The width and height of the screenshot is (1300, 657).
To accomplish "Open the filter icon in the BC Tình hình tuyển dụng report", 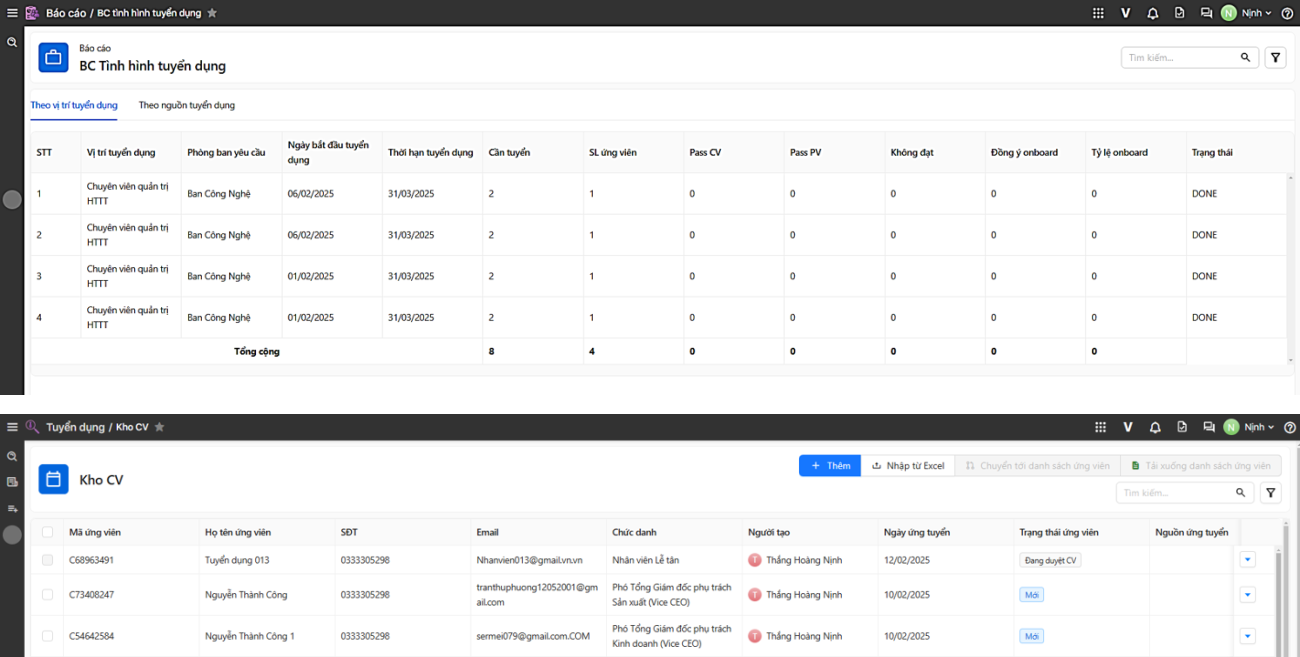I will (1275, 58).
